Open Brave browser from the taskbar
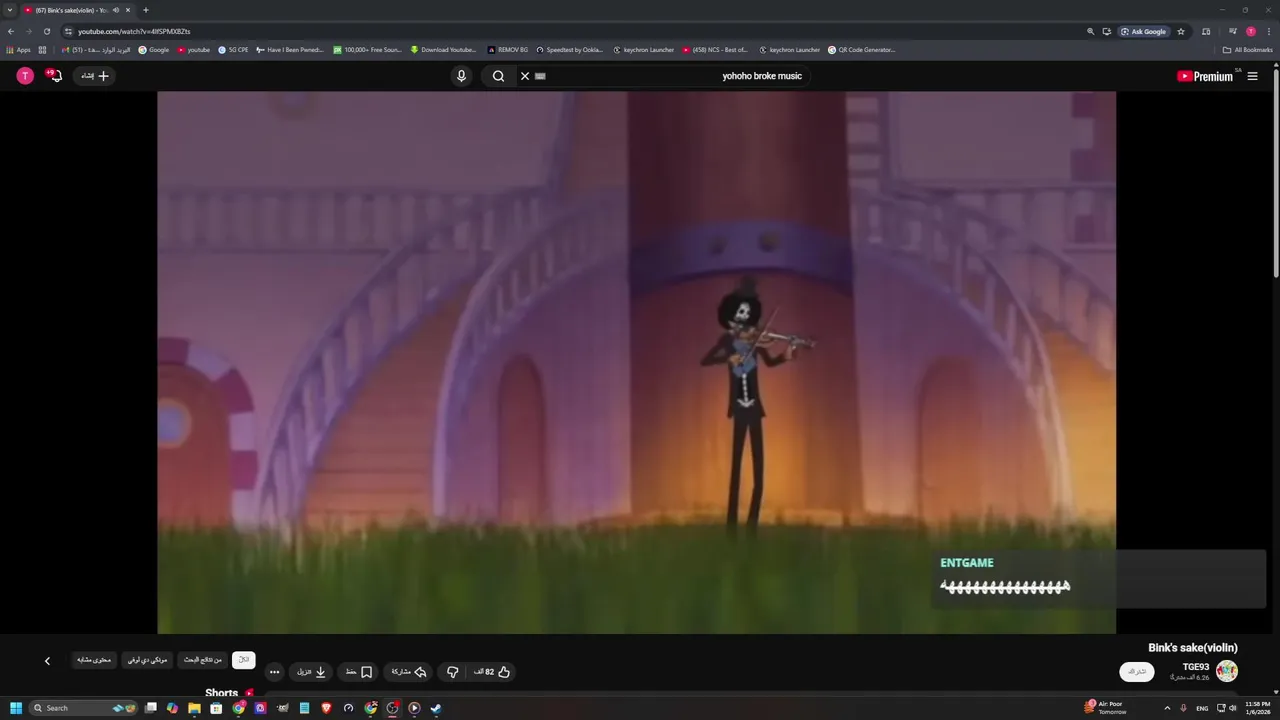Screen dimensions: 1280x720 (326, 708)
